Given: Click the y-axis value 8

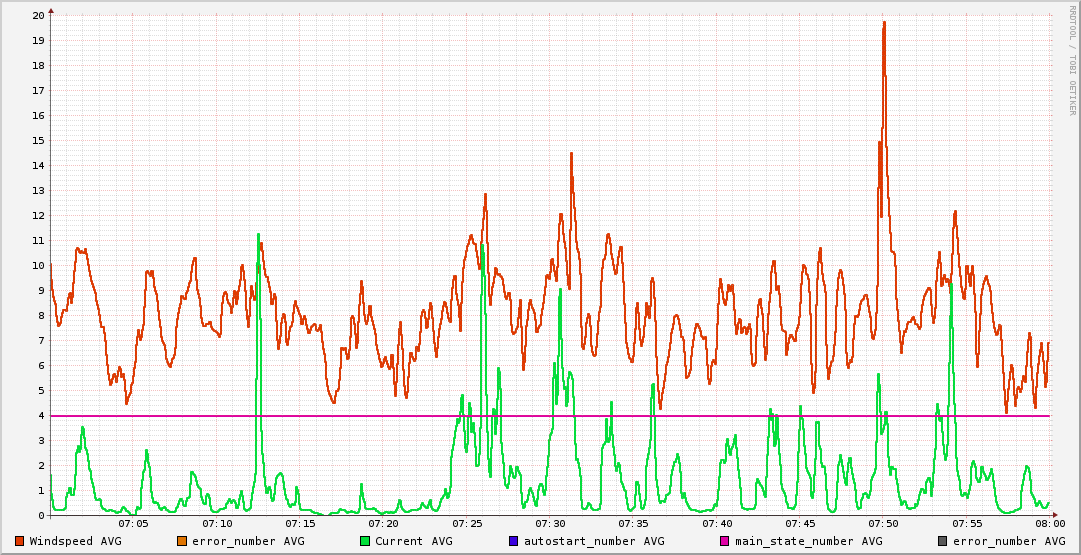Looking at the screenshot, I should click(41, 316).
